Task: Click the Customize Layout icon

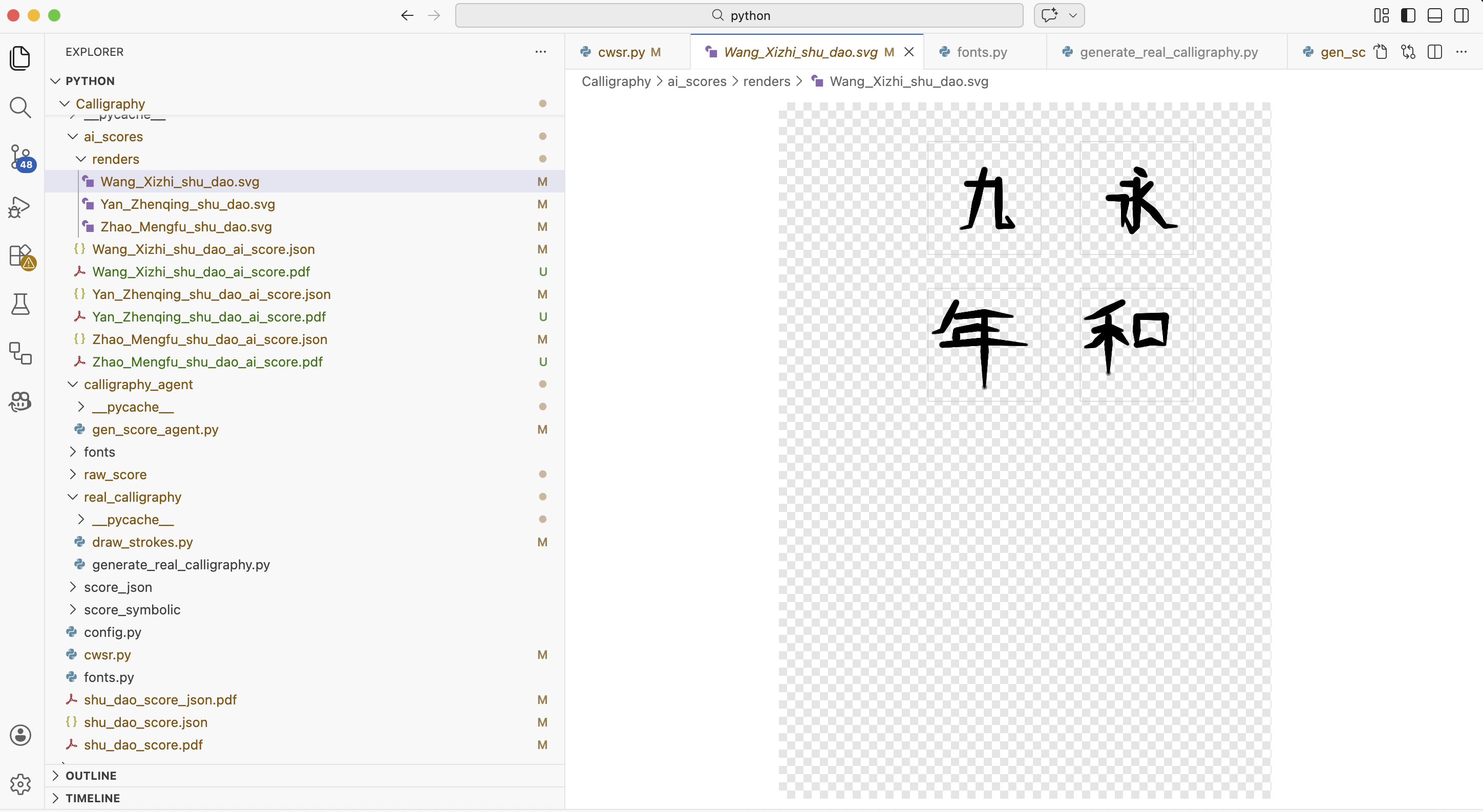Action: click(x=1382, y=15)
